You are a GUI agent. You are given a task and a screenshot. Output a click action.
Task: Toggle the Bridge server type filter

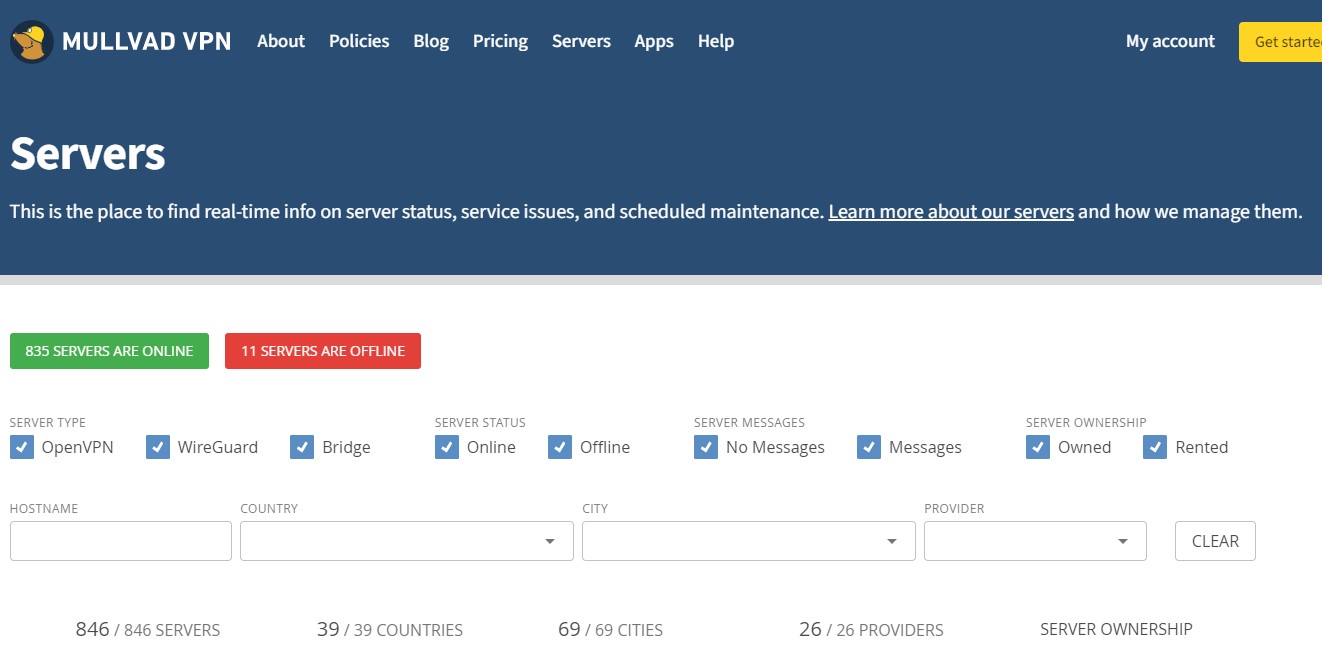(302, 447)
